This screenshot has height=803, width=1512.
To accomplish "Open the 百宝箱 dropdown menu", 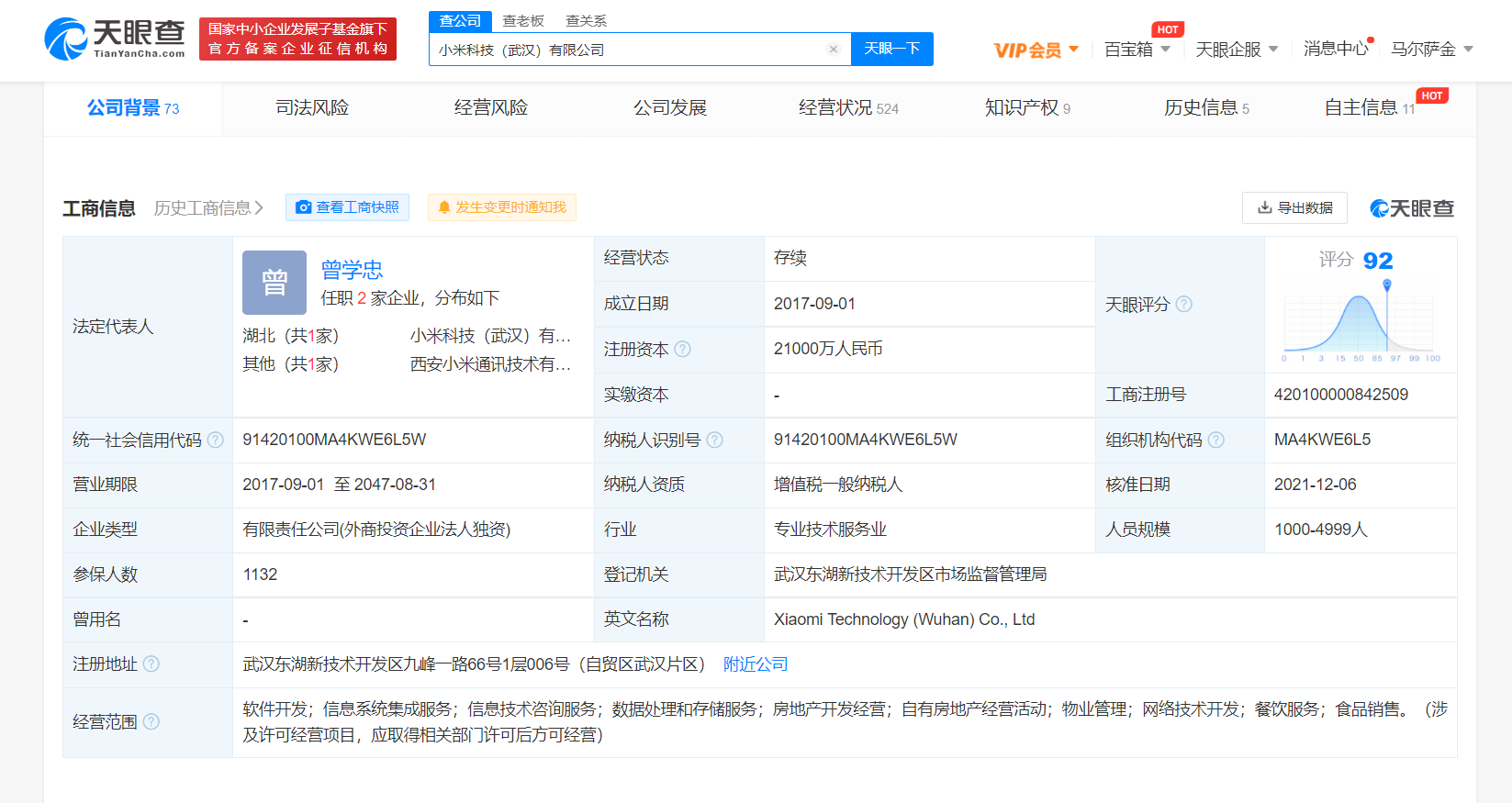I will (x=1137, y=50).
